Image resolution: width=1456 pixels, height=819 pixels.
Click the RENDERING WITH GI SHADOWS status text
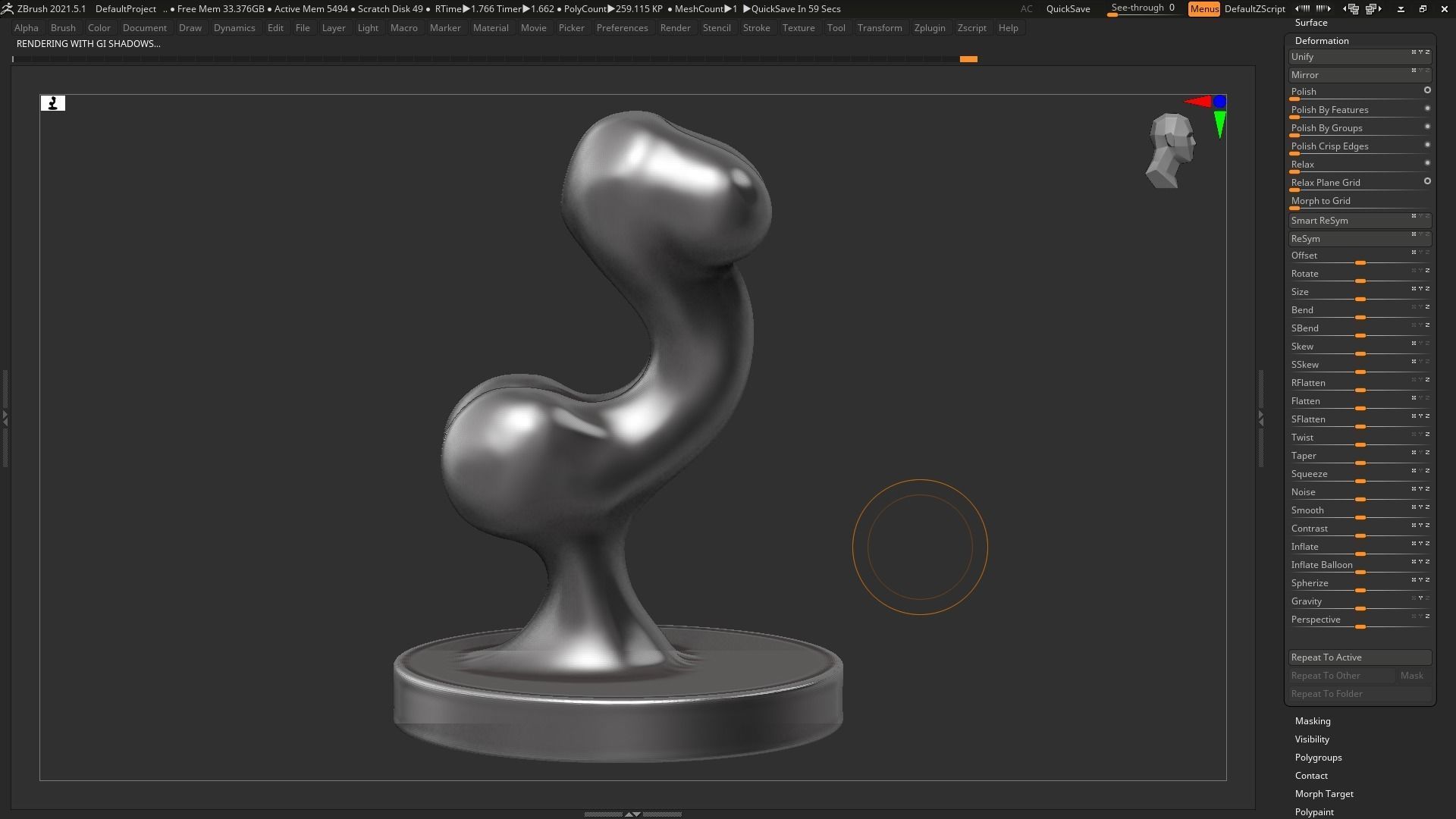pos(89,44)
